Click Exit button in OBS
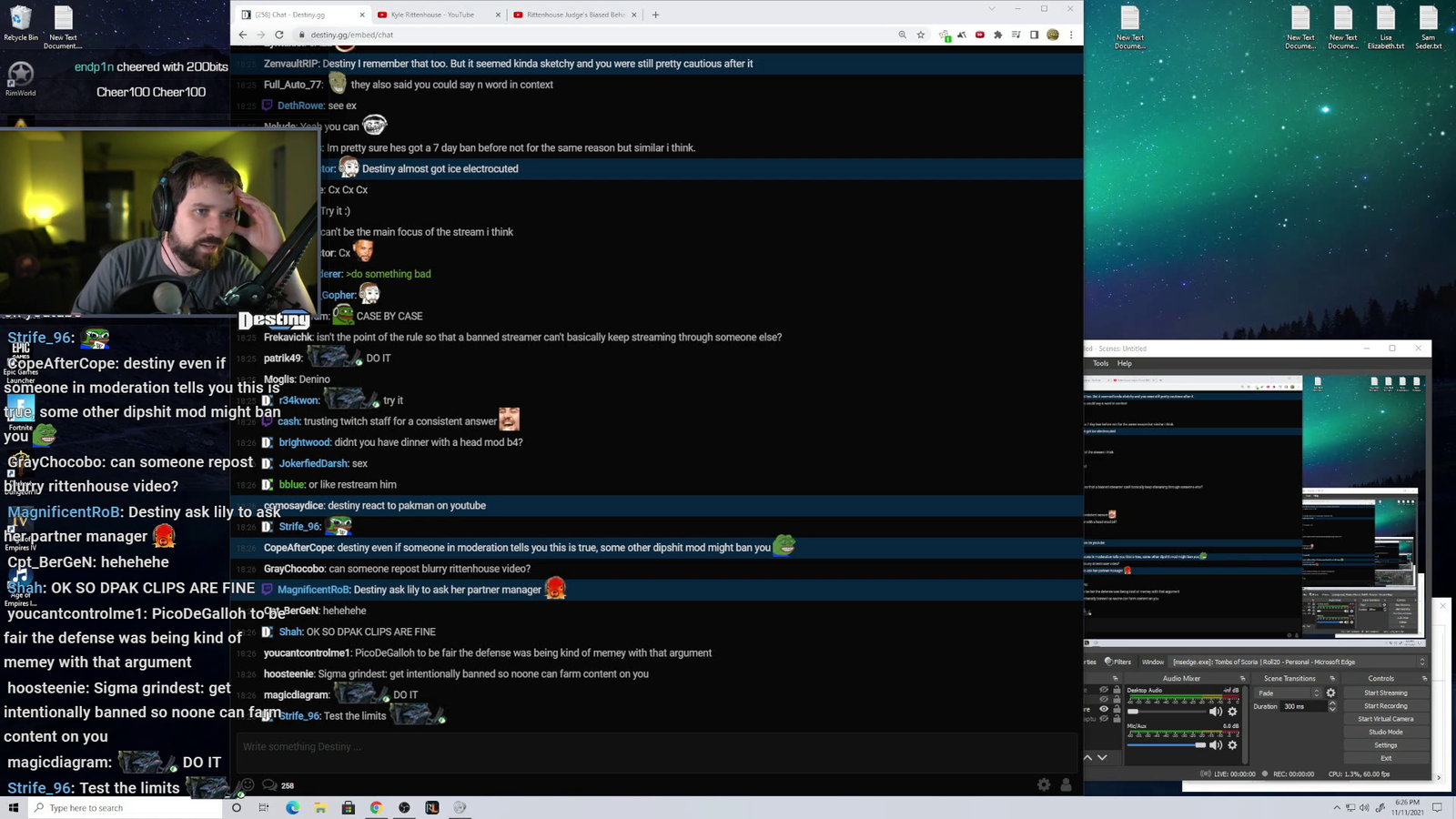 click(1385, 757)
